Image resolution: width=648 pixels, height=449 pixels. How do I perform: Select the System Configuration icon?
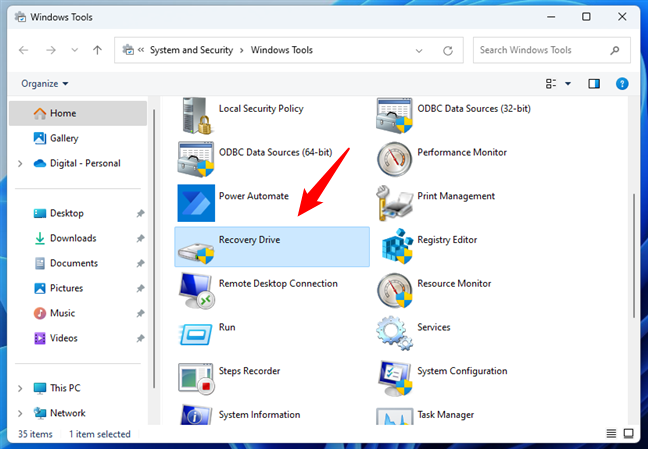coord(395,378)
